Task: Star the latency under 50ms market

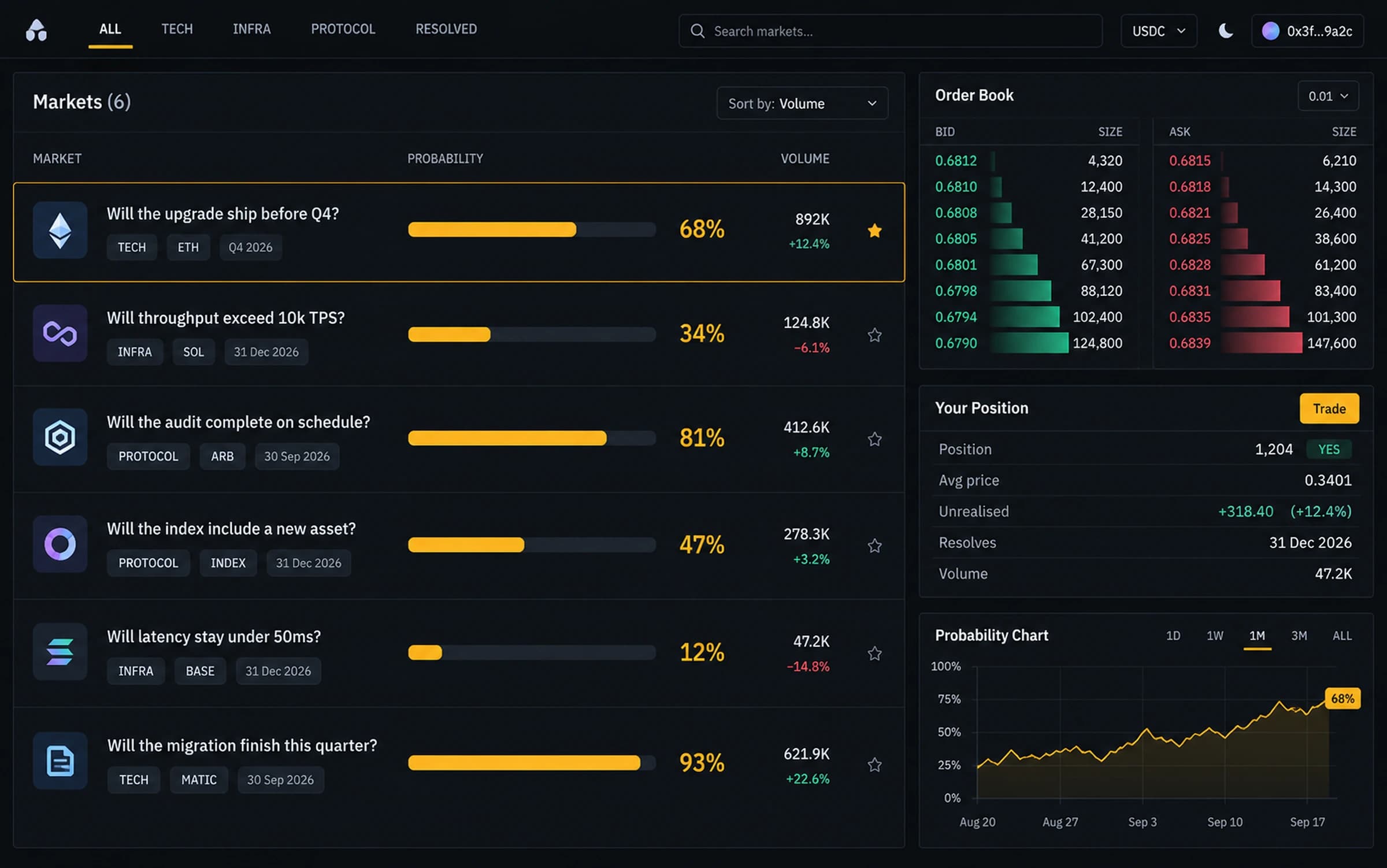Action: pyautogui.click(x=874, y=653)
